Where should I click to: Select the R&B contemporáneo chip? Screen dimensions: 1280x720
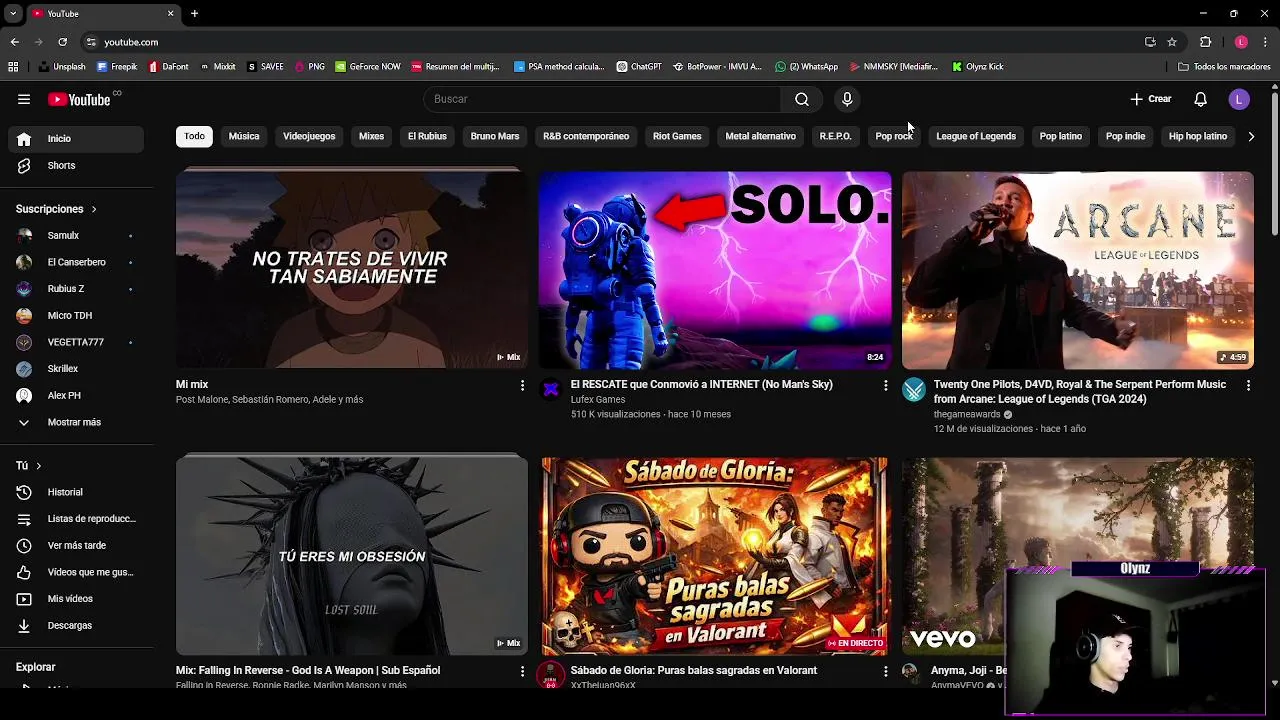click(586, 136)
